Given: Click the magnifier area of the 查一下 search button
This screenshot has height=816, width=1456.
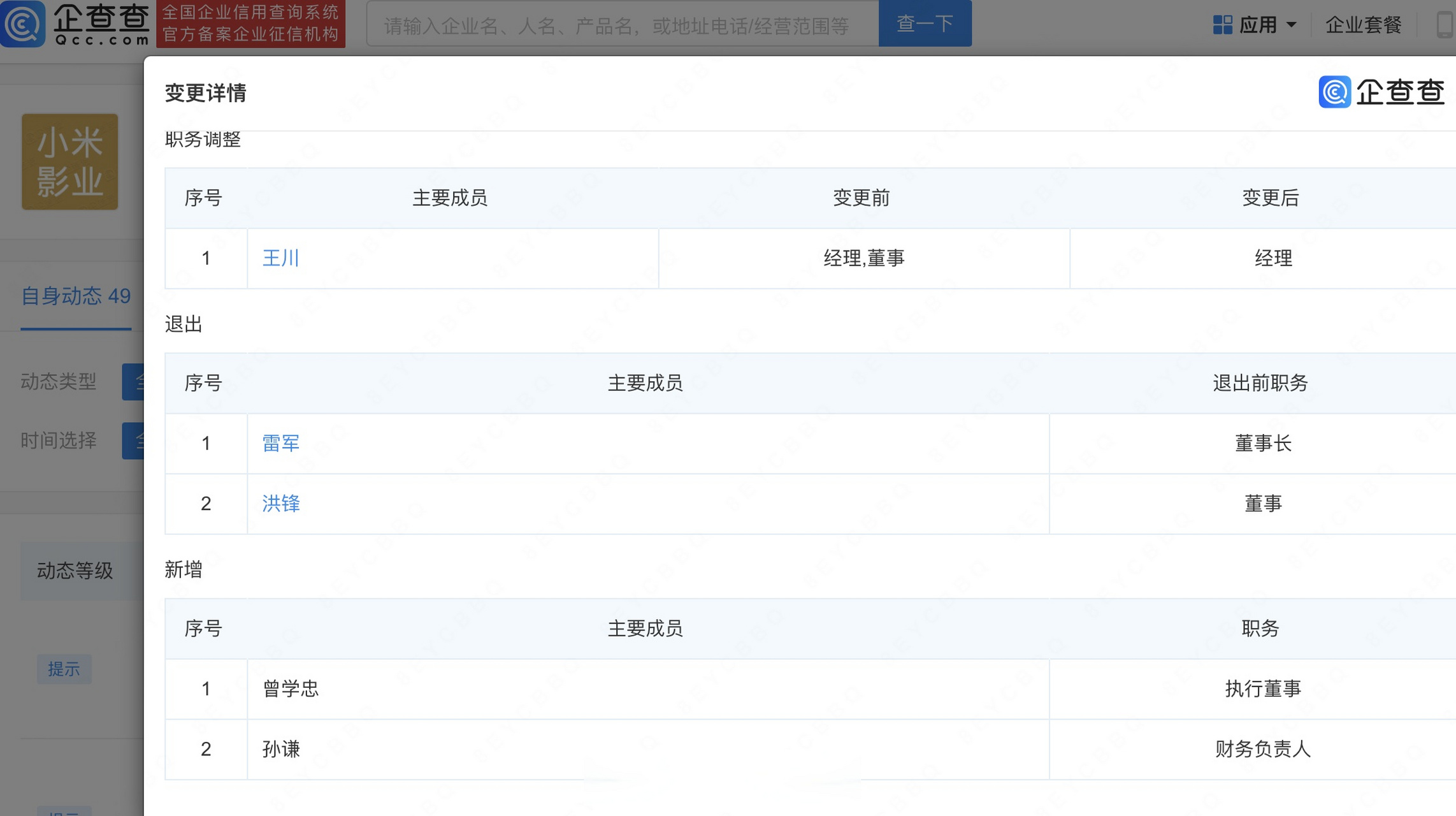Looking at the screenshot, I should tap(925, 23).
